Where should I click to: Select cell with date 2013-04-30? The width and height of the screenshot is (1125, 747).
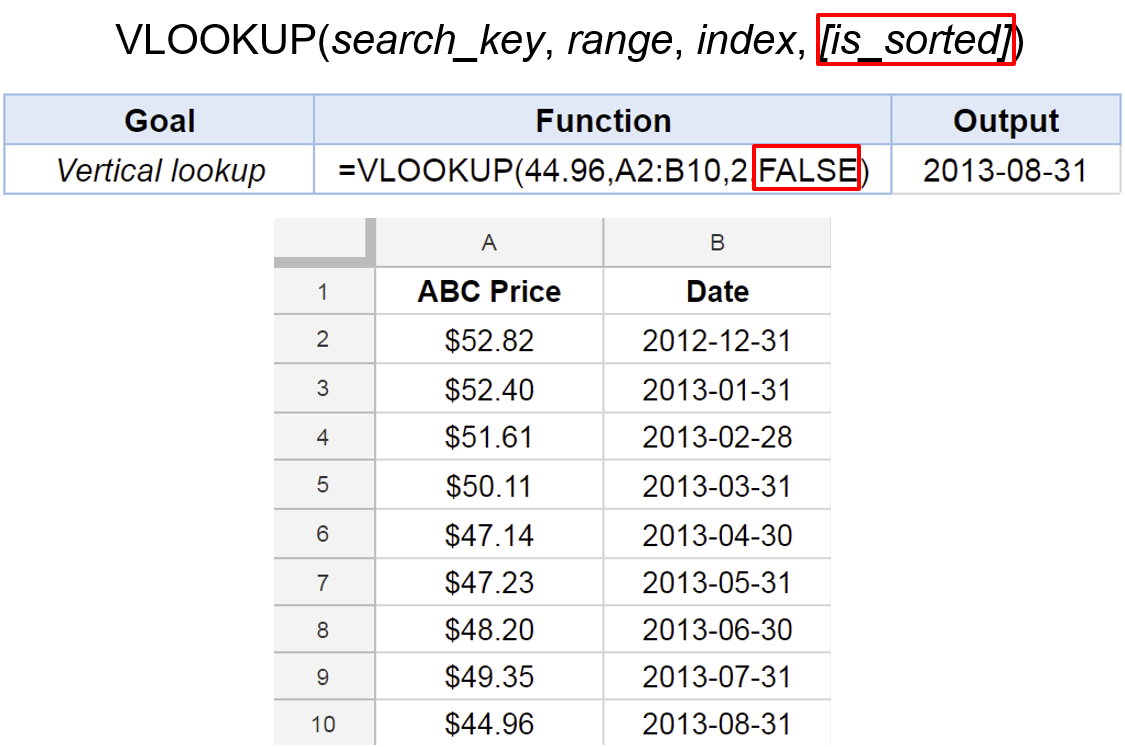[x=717, y=535]
